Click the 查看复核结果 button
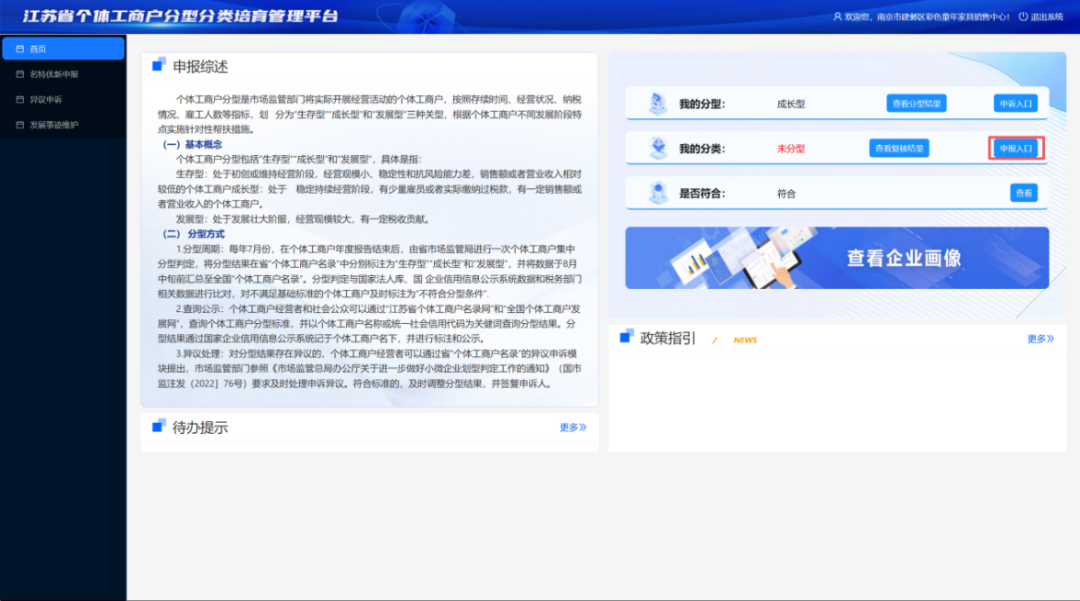1080x601 pixels. click(899, 148)
